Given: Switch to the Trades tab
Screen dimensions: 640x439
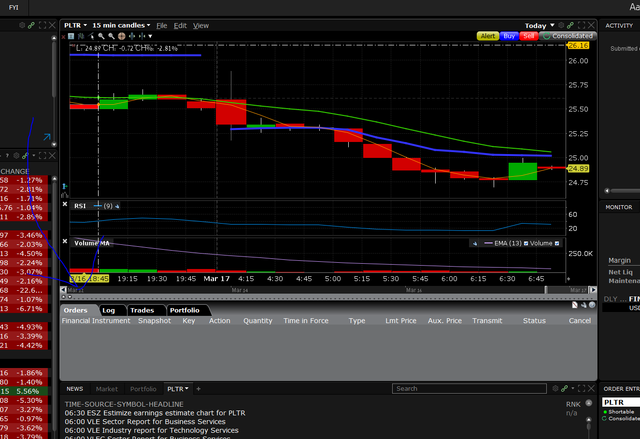Looking at the screenshot, I should [142, 310].
